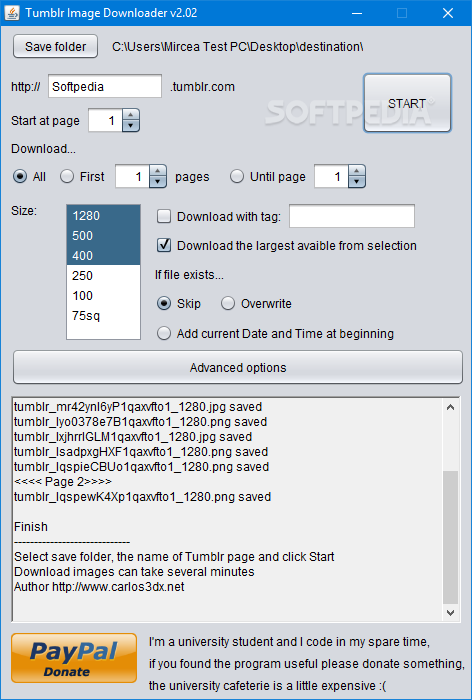Select size 500 in the list
Viewport: 472px width, 700px height.
pyautogui.click(x=103, y=235)
